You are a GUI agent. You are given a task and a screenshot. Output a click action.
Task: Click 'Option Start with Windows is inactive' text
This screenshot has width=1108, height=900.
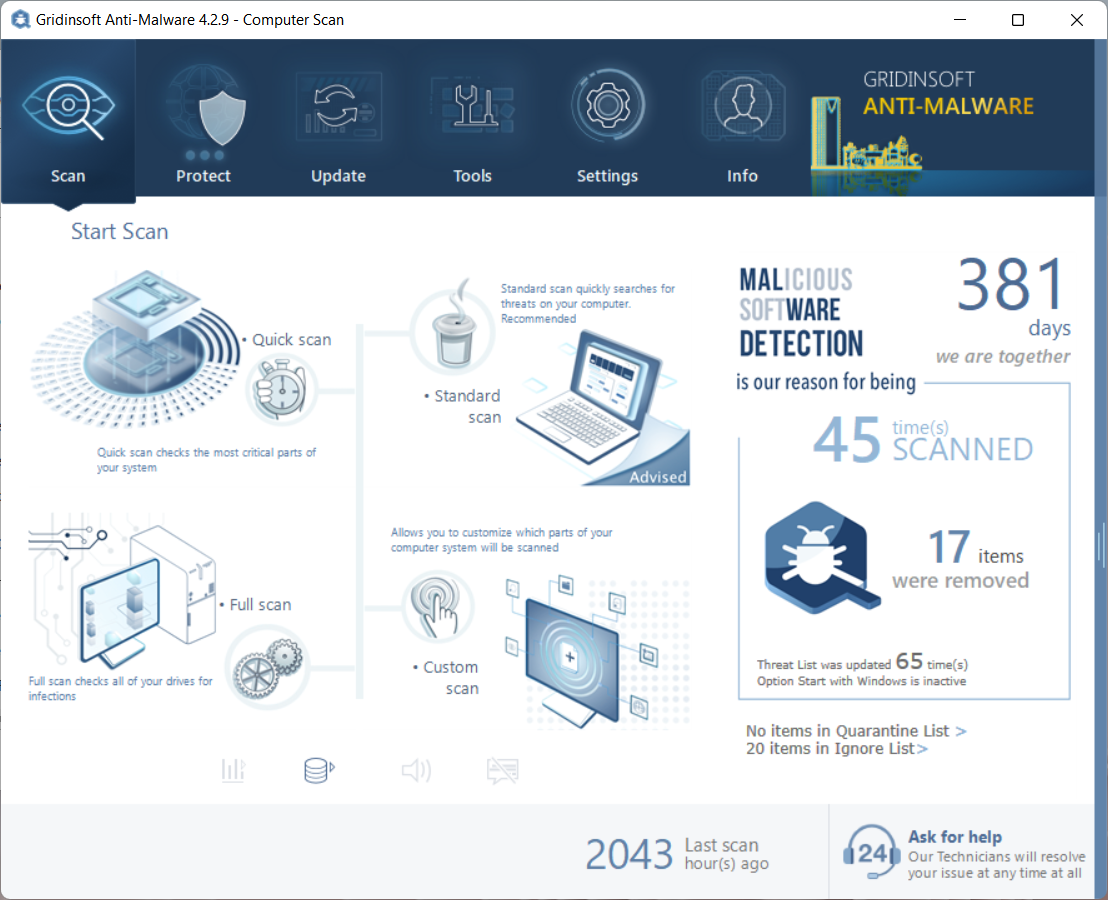click(x=861, y=681)
